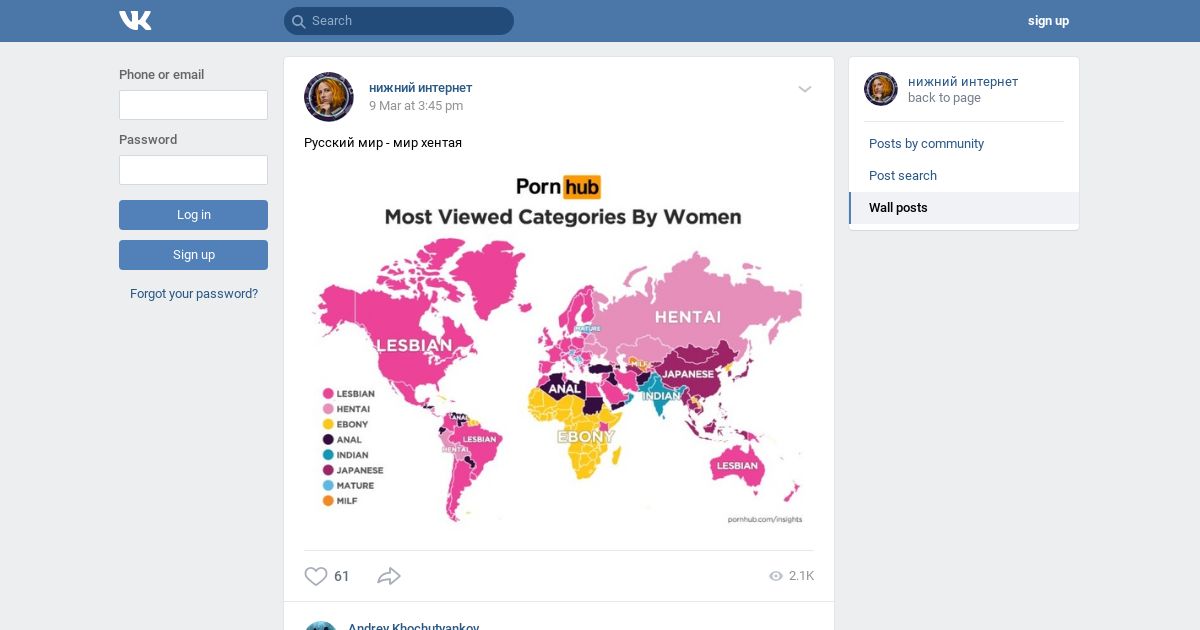Image resolution: width=1200 pixels, height=630 pixels.
Task: Click the views eye icon
Action: pos(776,576)
